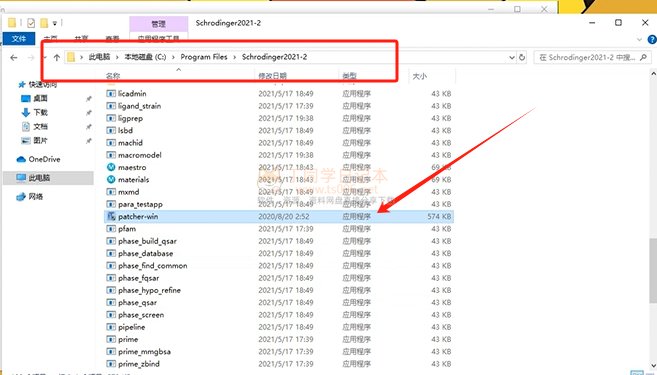Go back with the left arrow
657x375 pixels.
pos(14,57)
